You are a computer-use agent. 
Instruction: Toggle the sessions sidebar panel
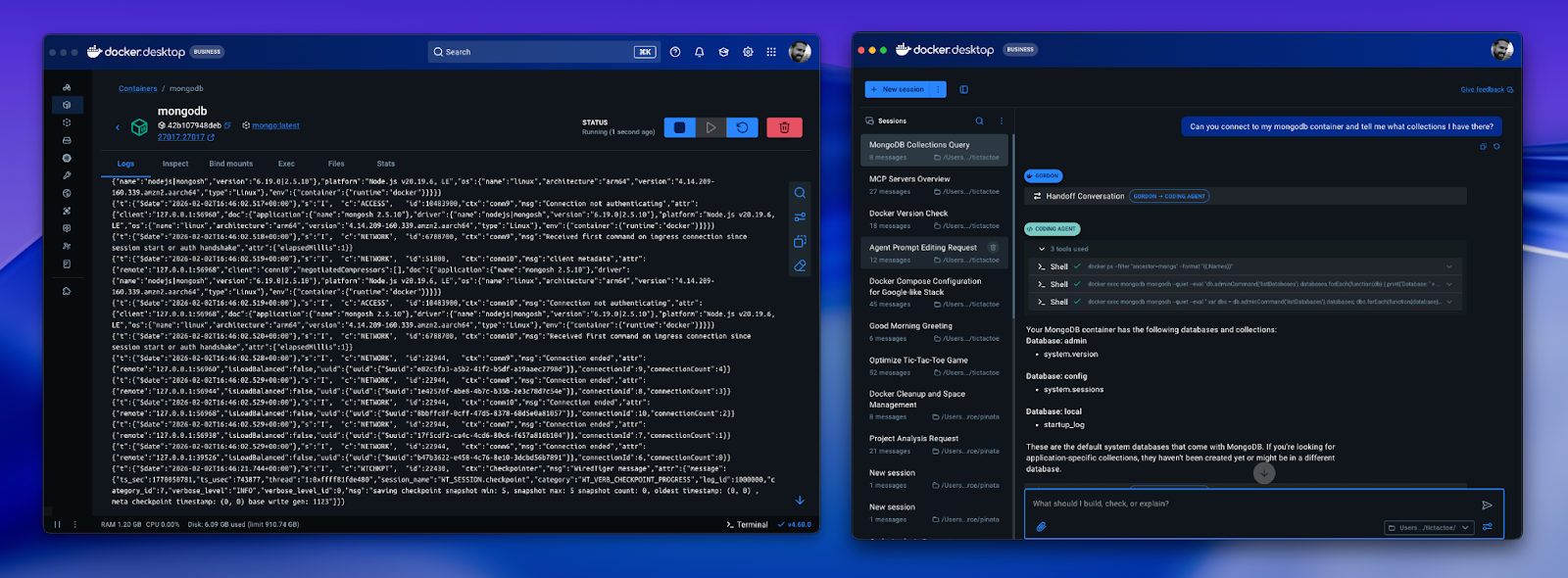[x=963, y=89]
